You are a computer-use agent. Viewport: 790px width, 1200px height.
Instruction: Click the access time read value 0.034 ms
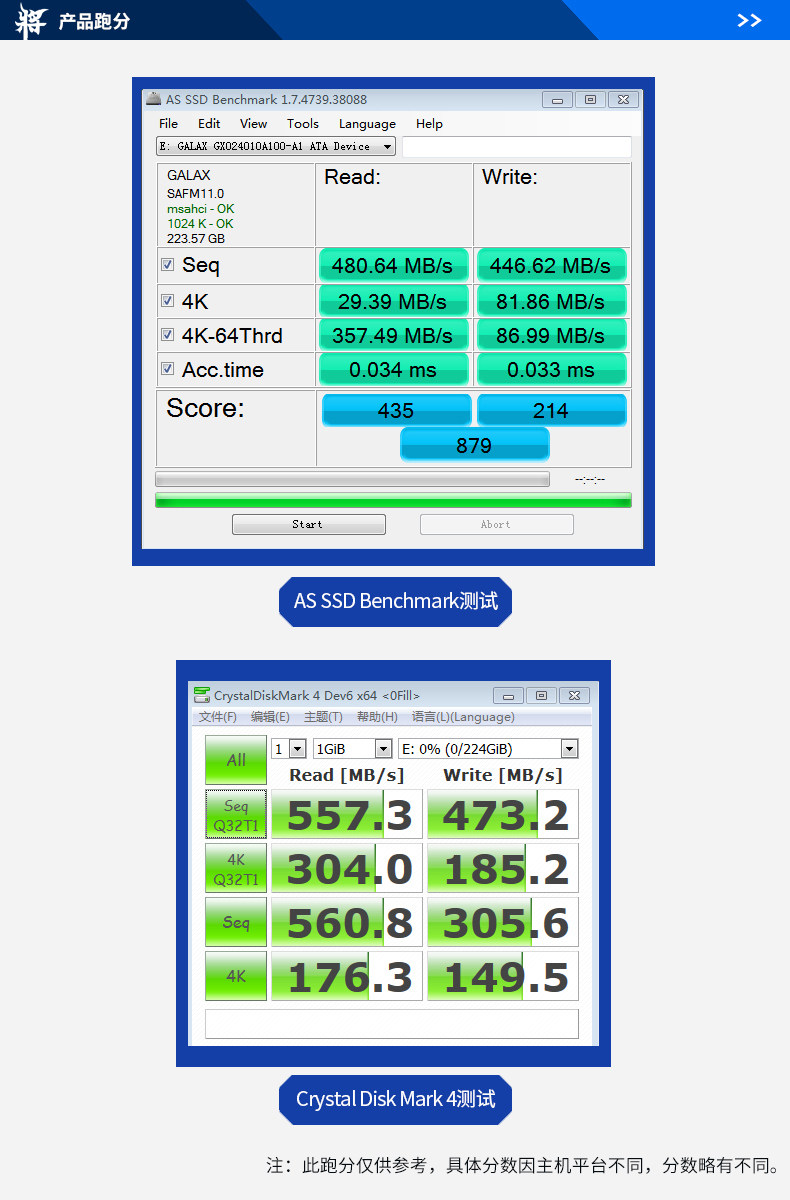[393, 369]
